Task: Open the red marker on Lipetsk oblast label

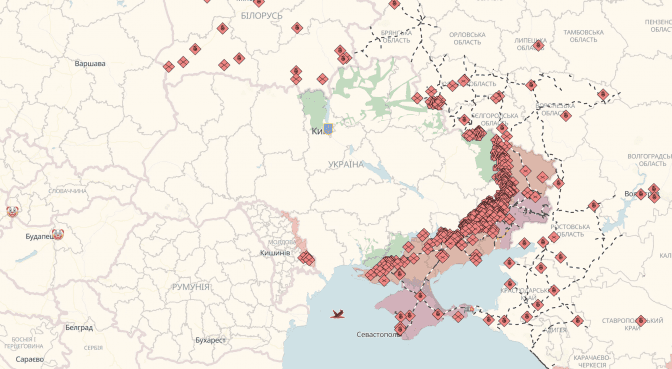Action: point(539,45)
